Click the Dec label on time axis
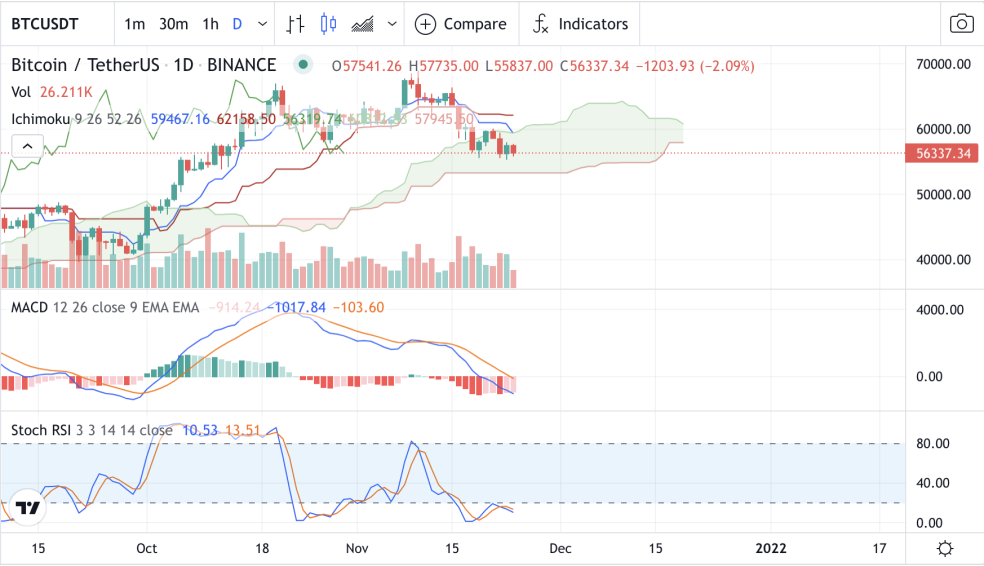Image resolution: width=984 pixels, height=566 pixels. point(560,548)
